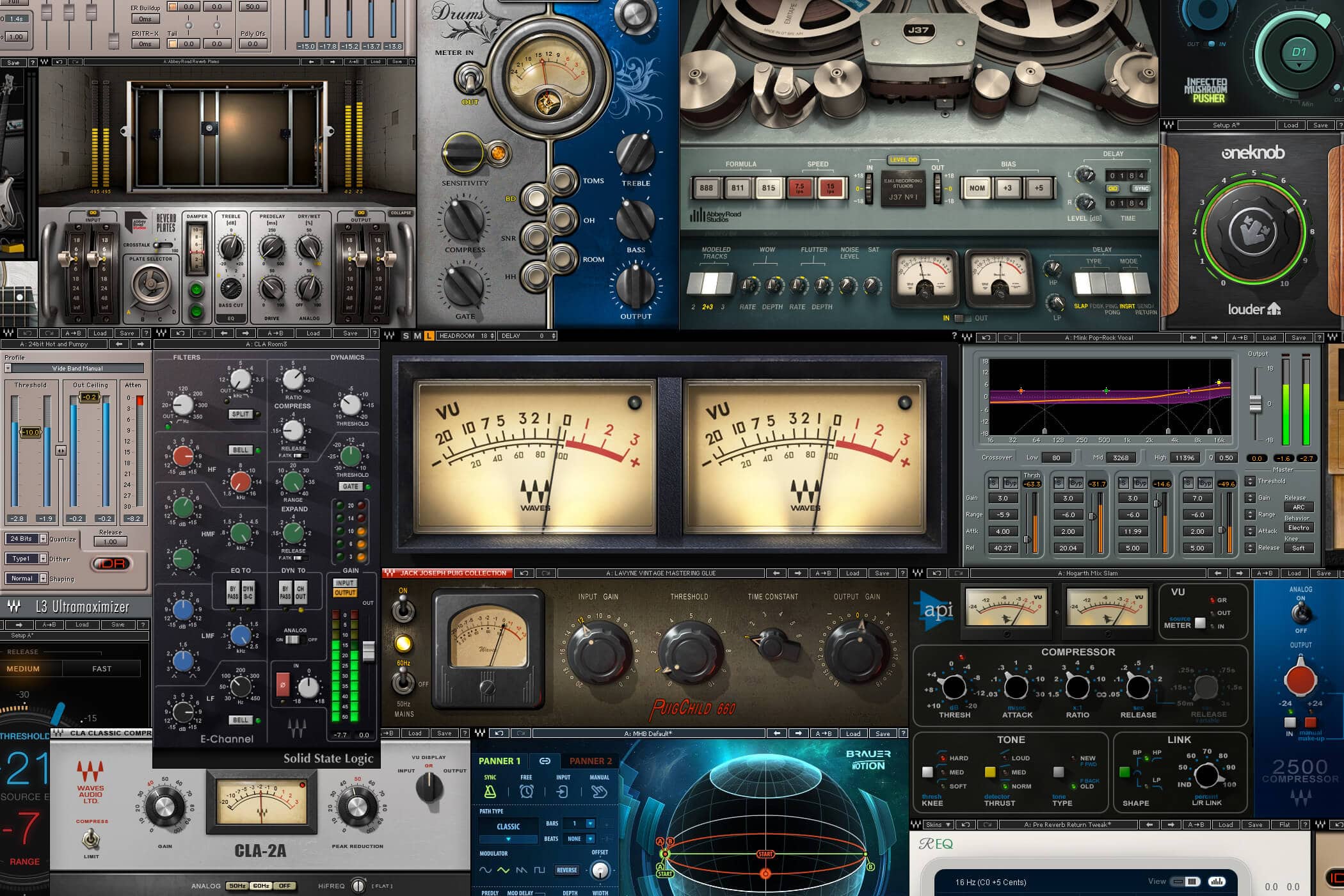Click Save in the C4 Multiband toolbar
This screenshot has height=896, width=1344.
[x=1299, y=337]
